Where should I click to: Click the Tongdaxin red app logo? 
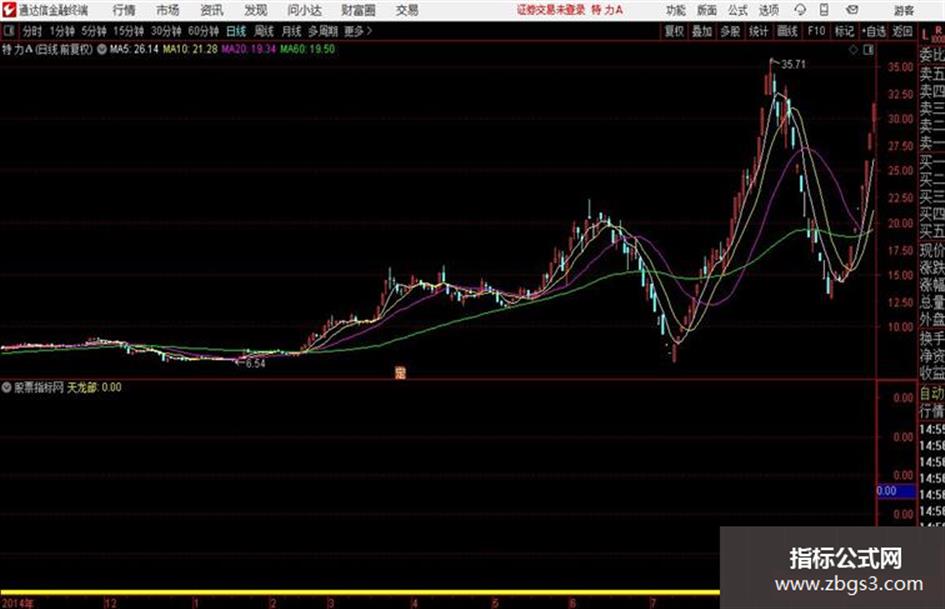click(8, 10)
